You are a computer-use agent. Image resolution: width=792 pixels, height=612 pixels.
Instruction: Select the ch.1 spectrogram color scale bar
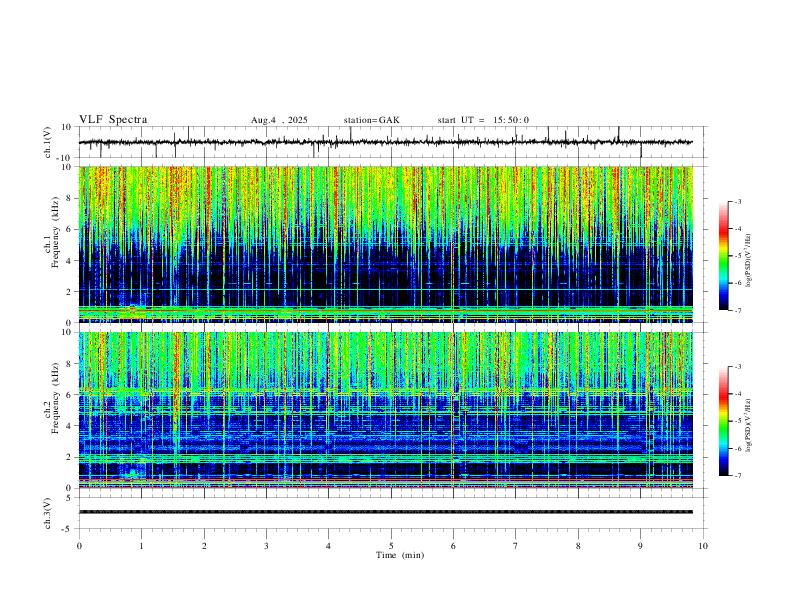723,256
